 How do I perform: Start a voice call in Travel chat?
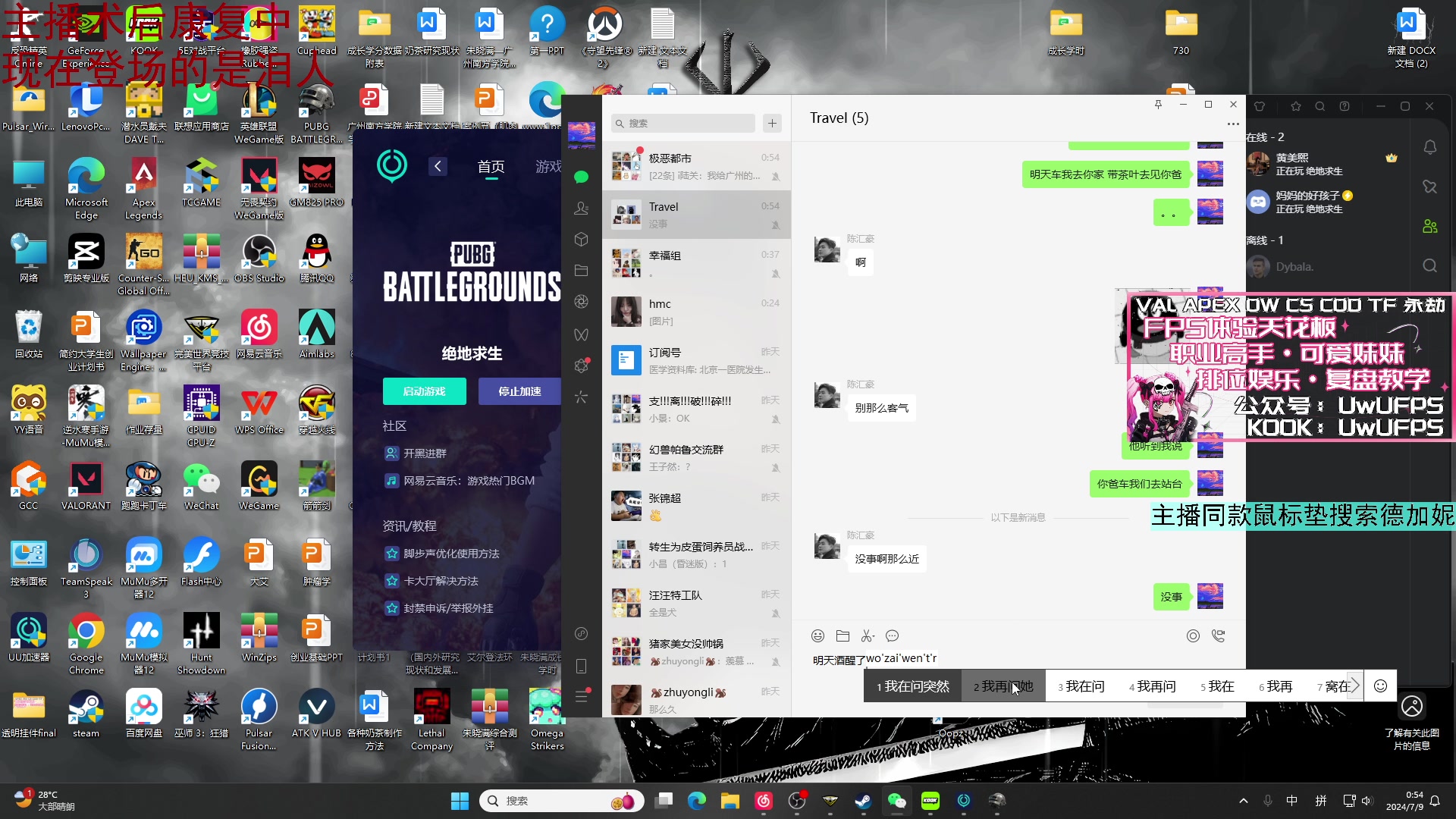tap(1218, 635)
